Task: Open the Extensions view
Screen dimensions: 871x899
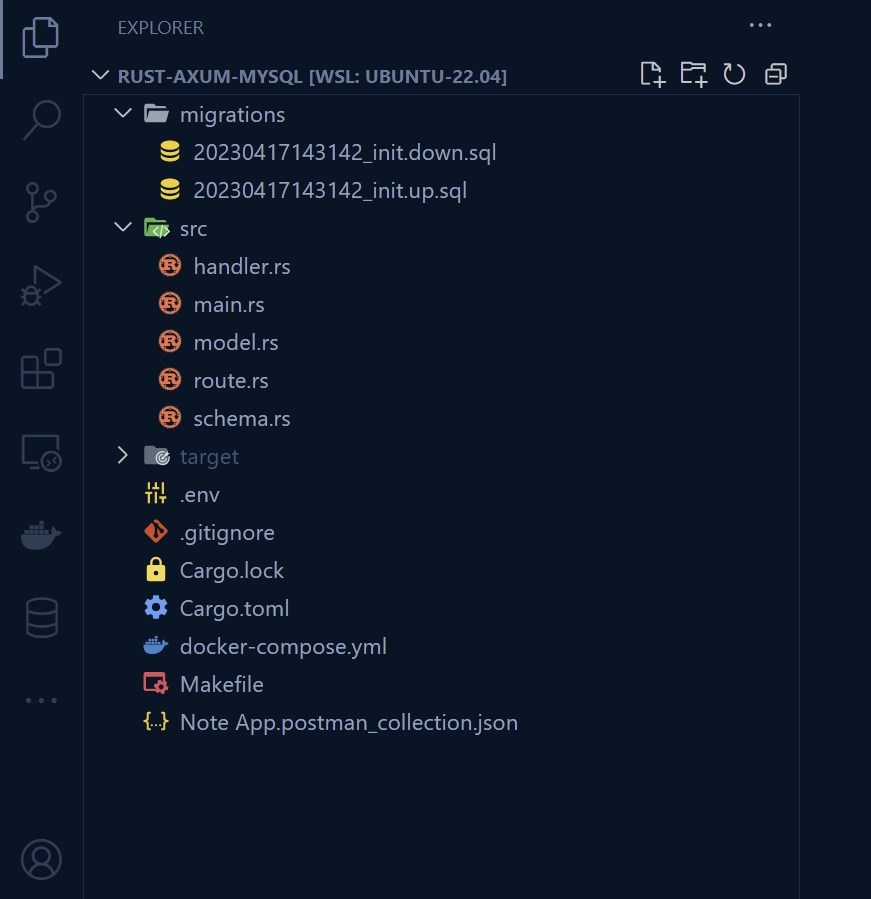Action: point(40,369)
